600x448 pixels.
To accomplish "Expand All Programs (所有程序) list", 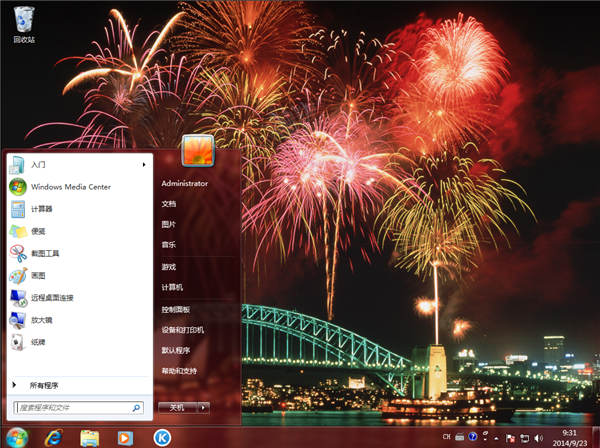I will 44,384.
